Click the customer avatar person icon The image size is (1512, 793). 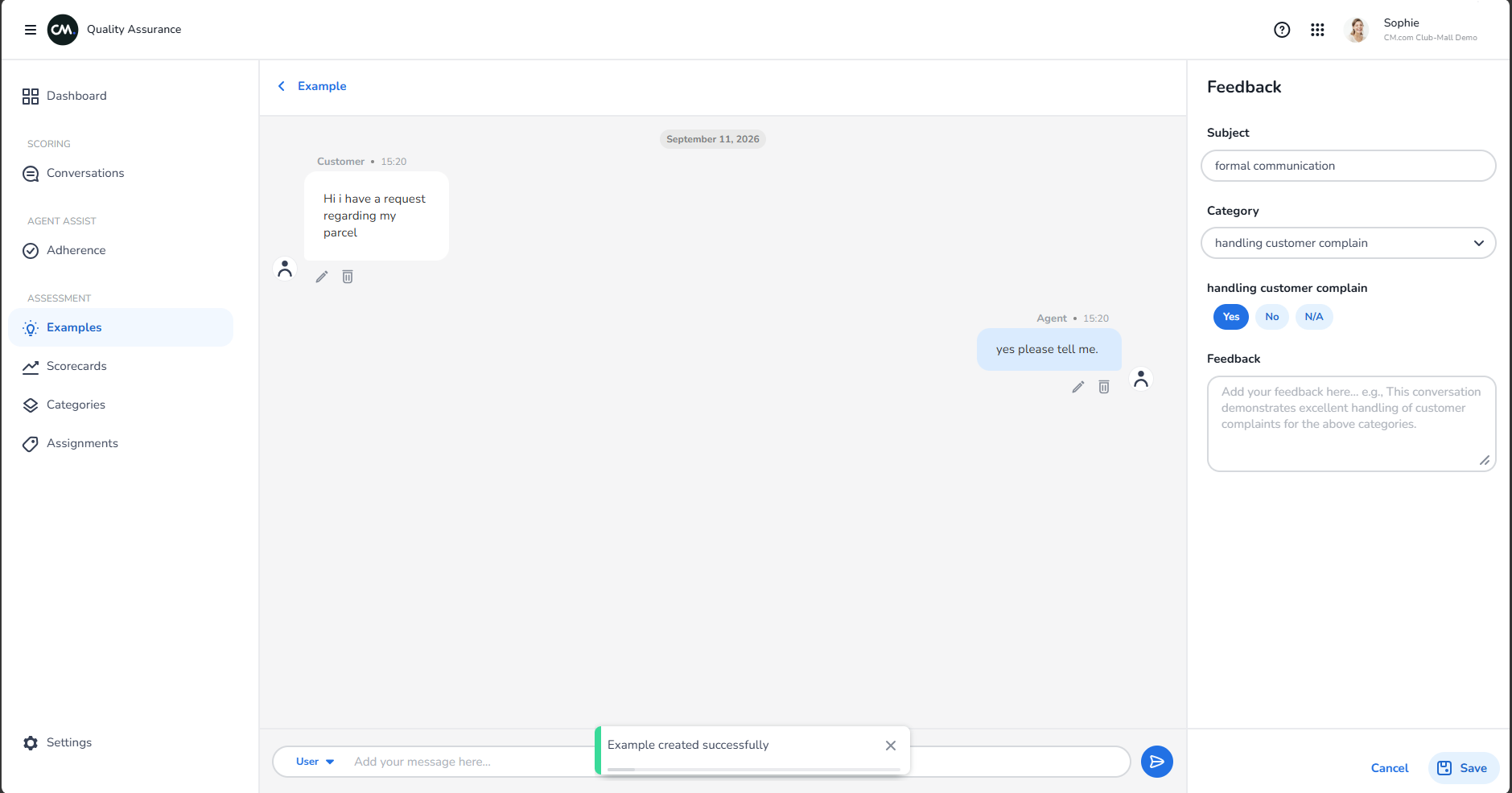point(285,269)
